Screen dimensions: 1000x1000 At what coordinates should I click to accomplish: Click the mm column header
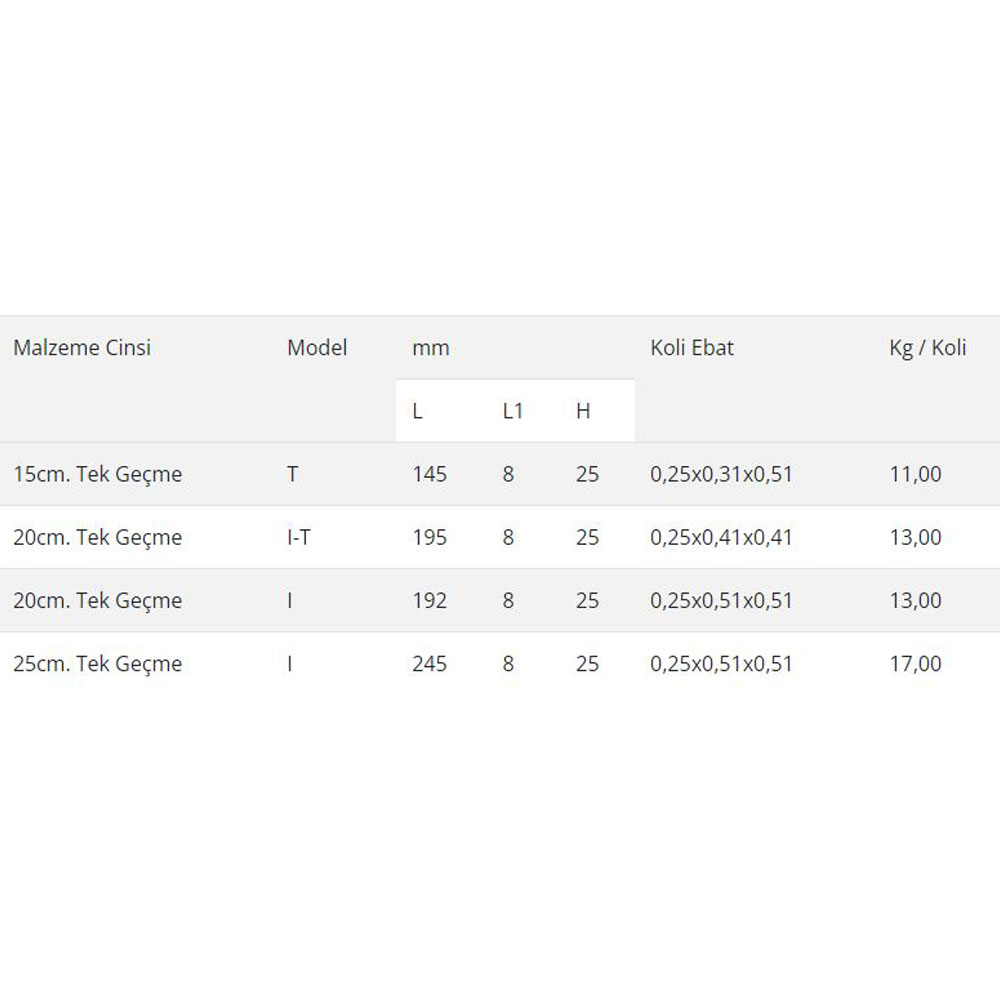point(430,348)
